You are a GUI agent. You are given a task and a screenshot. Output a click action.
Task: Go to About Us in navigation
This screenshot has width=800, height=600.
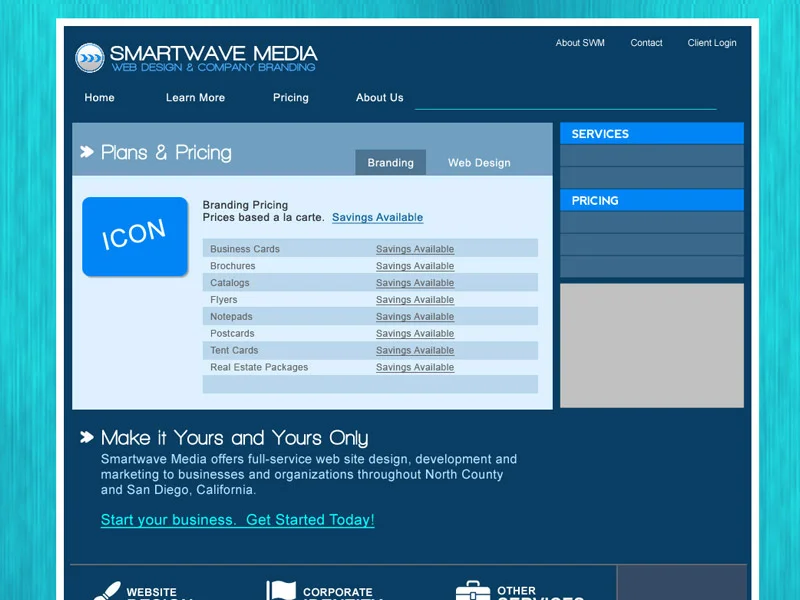(380, 97)
